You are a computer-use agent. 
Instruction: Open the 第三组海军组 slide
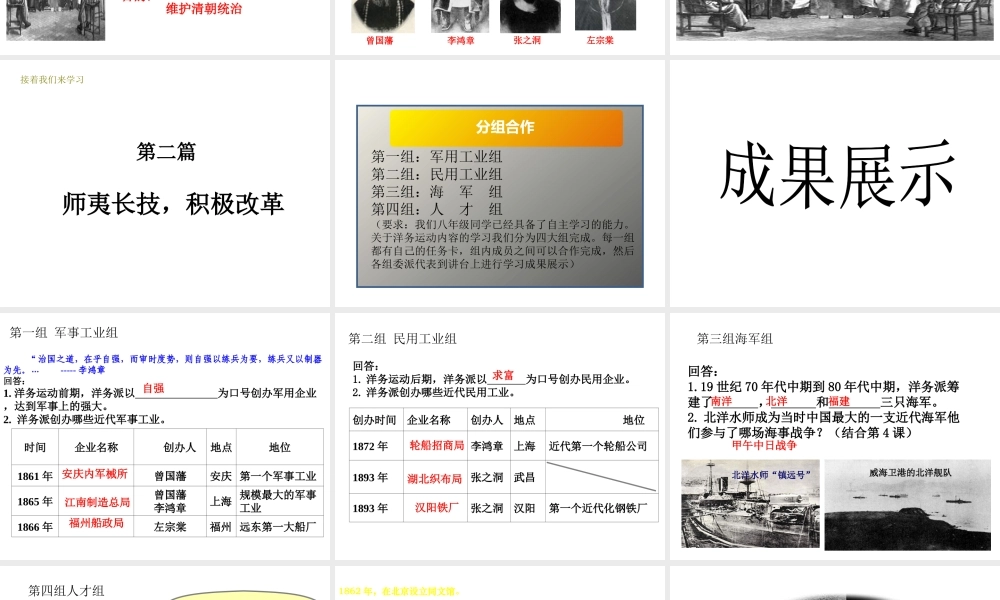835,436
